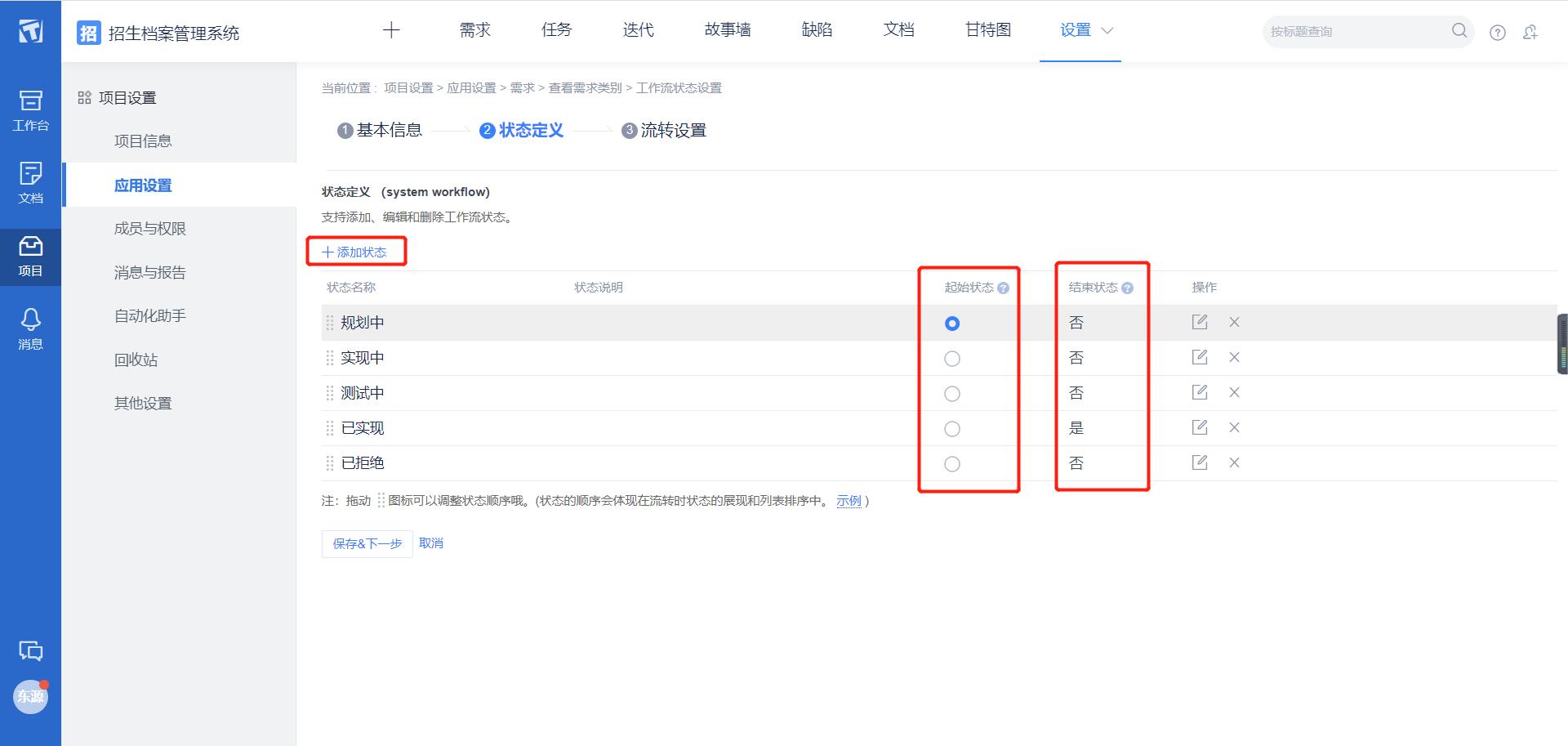The height and width of the screenshot is (746, 1568).
Task: Click the 招 project icon
Action: pyautogui.click(x=88, y=33)
